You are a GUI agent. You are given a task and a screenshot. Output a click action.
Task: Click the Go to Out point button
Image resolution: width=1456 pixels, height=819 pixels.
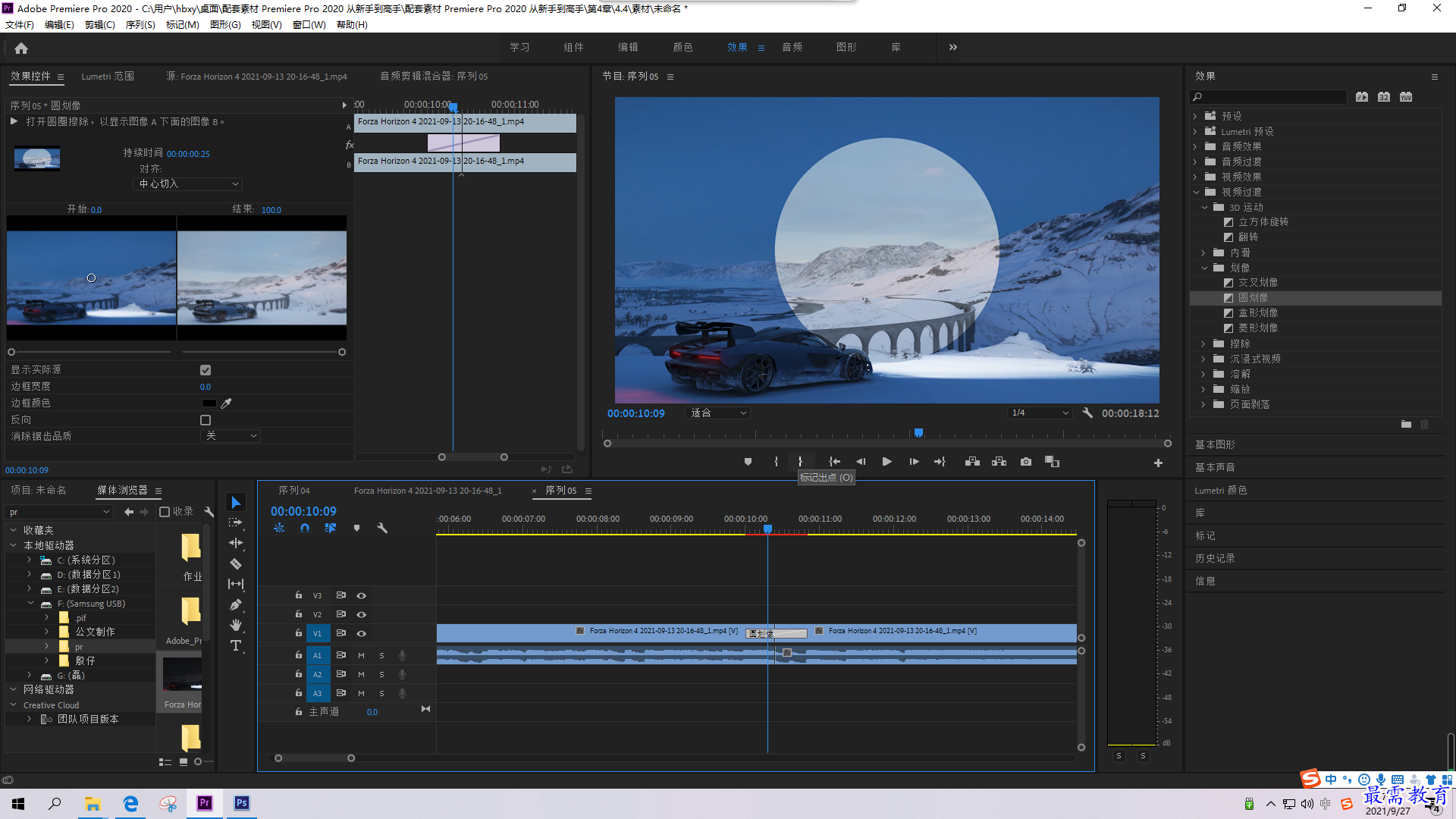point(940,462)
